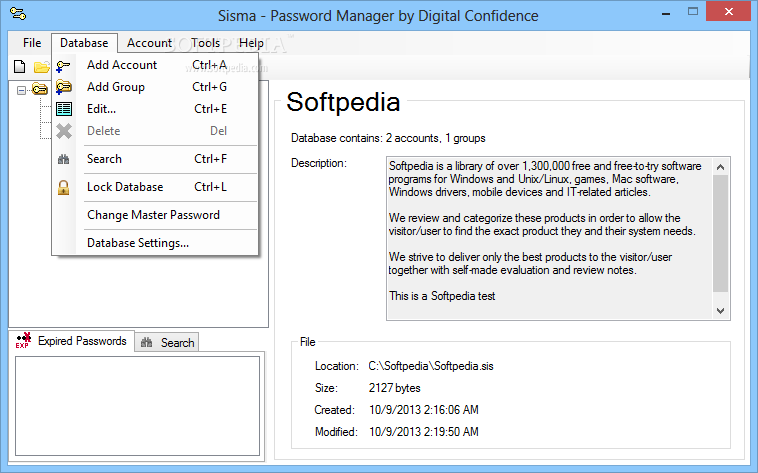The height and width of the screenshot is (473, 758).
Task: Click the binoculars icon beside Search entry
Action: [x=64, y=159]
